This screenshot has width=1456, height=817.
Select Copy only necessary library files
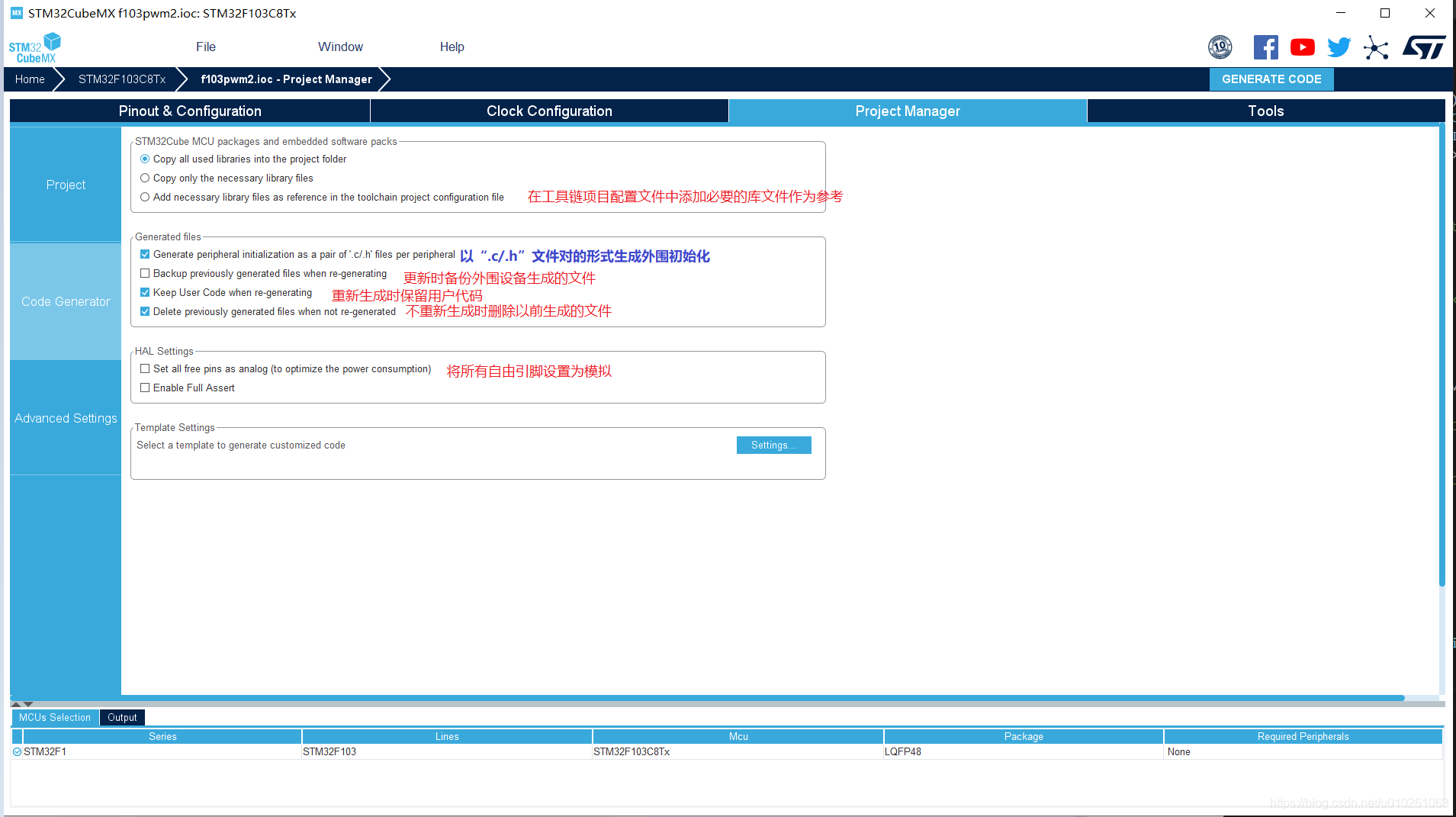(145, 178)
